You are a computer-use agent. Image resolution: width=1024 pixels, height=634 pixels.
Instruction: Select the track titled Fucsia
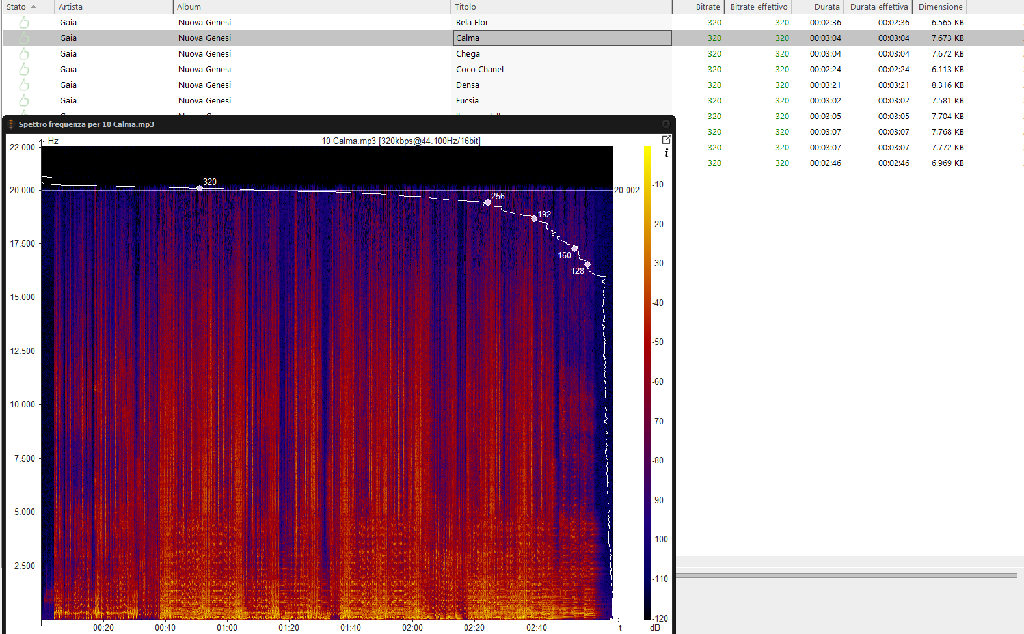tap(468, 101)
